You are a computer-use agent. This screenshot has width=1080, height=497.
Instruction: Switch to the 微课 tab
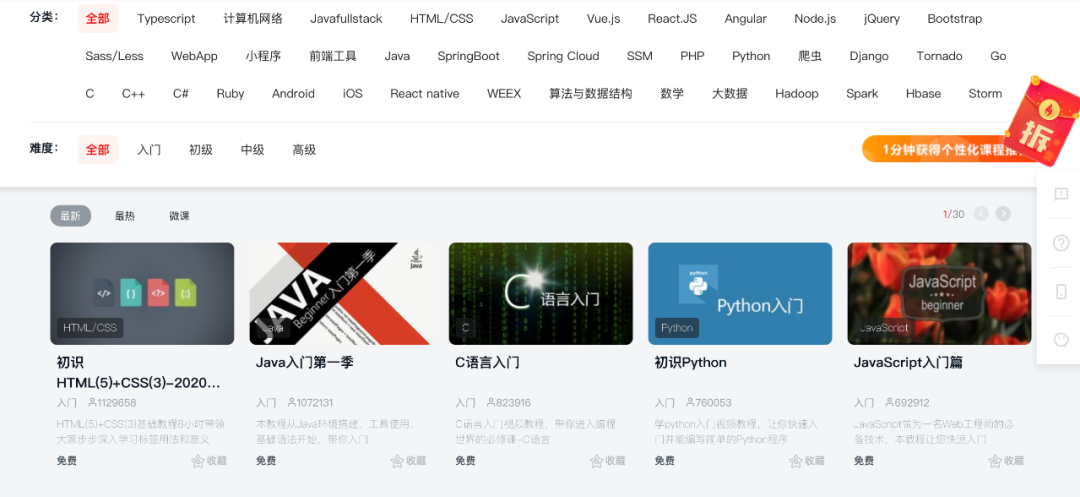click(x=179, y=216)
